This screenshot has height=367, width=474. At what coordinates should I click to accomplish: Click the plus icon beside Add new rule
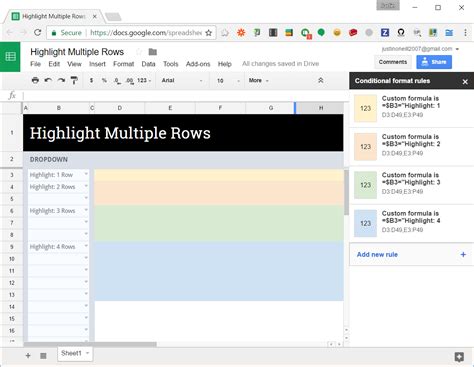(463, 254)
